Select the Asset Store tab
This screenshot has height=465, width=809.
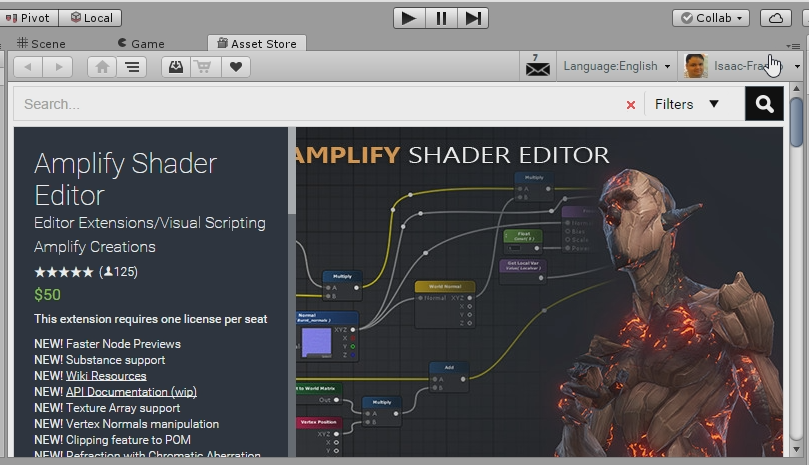click(x=257, y=43)
